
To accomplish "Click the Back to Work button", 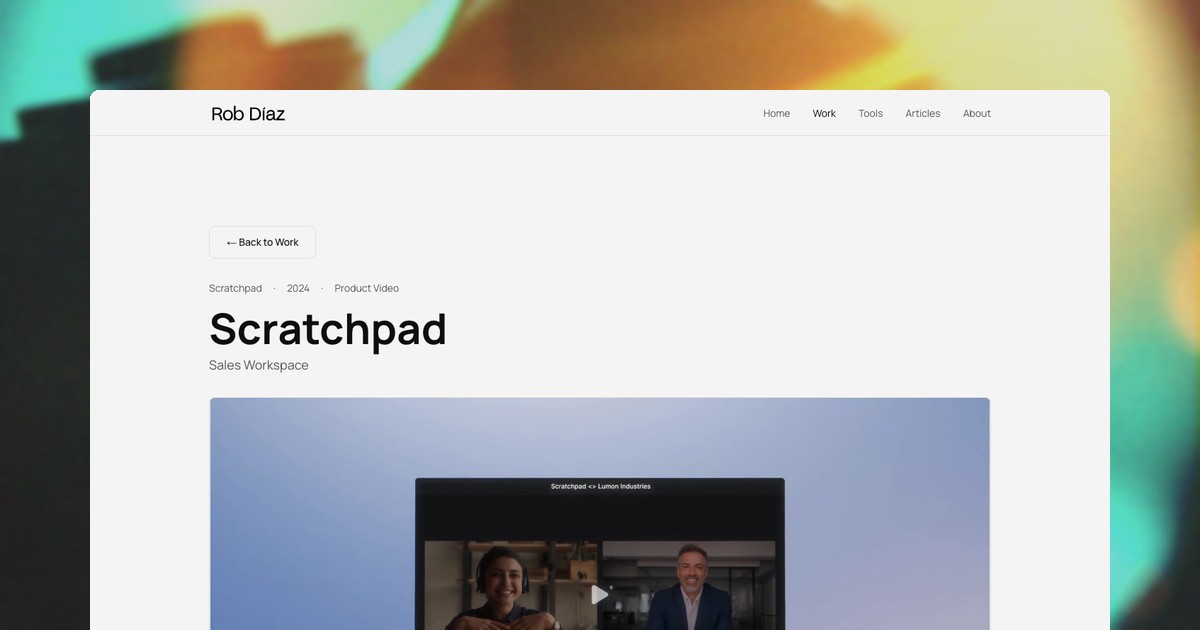I will (x=262, y=242).
